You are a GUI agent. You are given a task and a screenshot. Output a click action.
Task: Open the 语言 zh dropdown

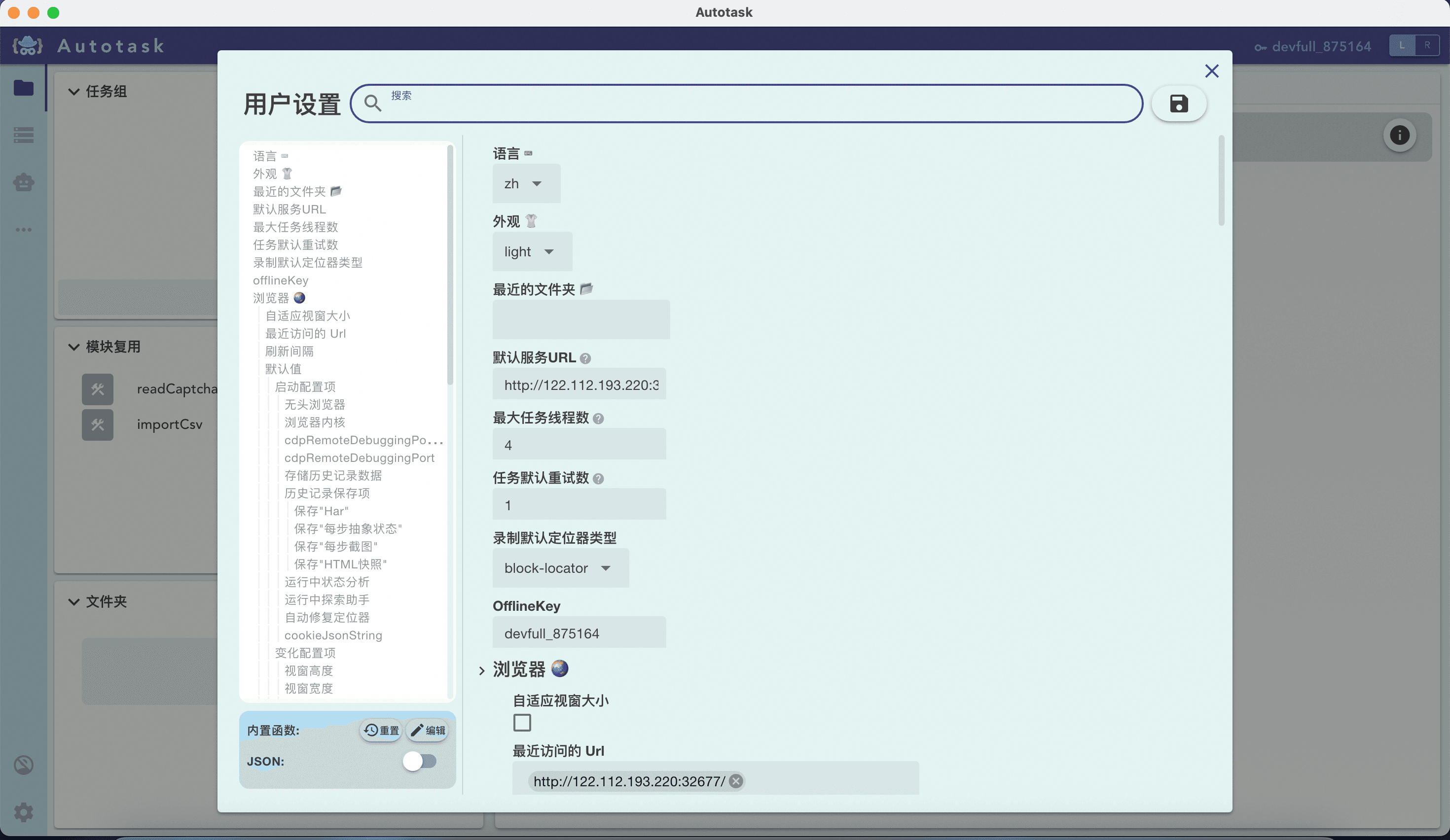[x=526, y=183]
